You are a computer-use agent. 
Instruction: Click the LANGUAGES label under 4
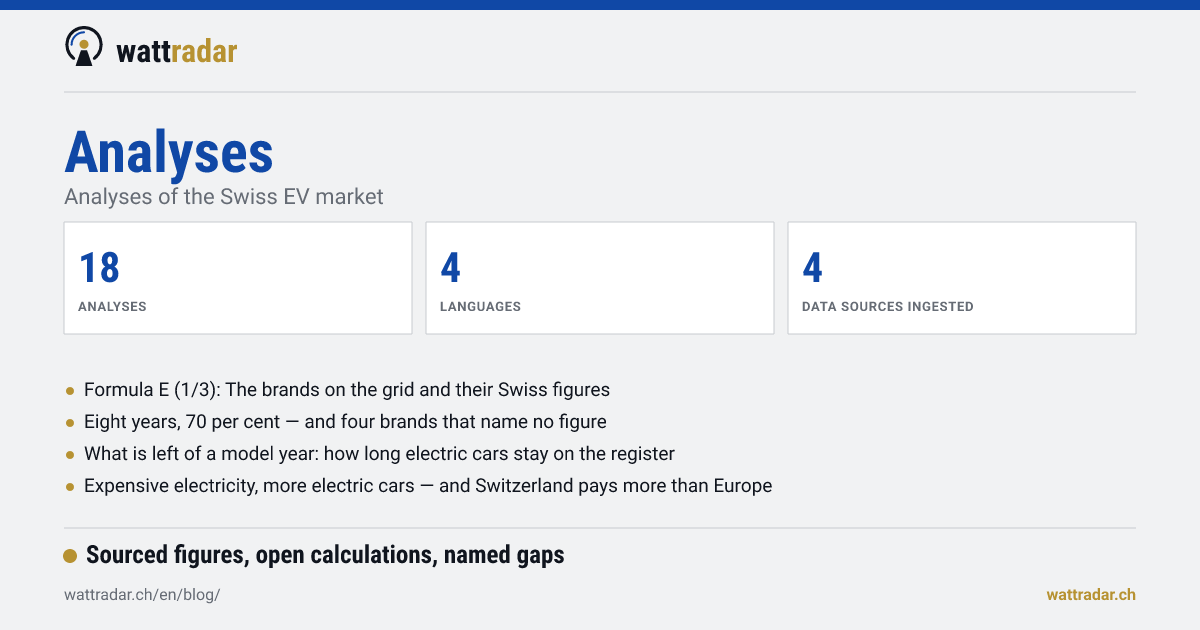click(480, 307)
